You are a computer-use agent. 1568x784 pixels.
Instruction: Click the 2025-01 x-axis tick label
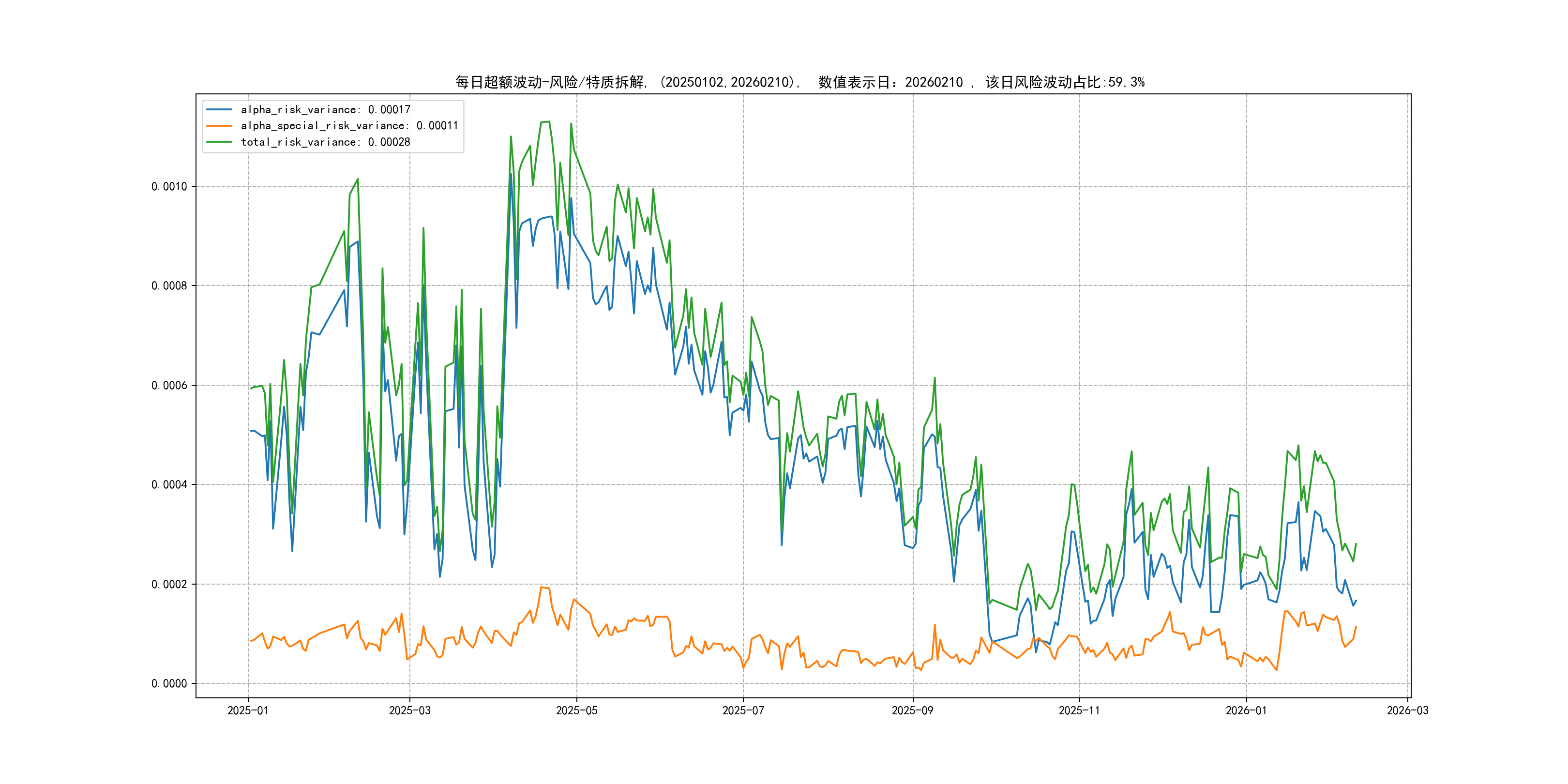coord(248,710)
